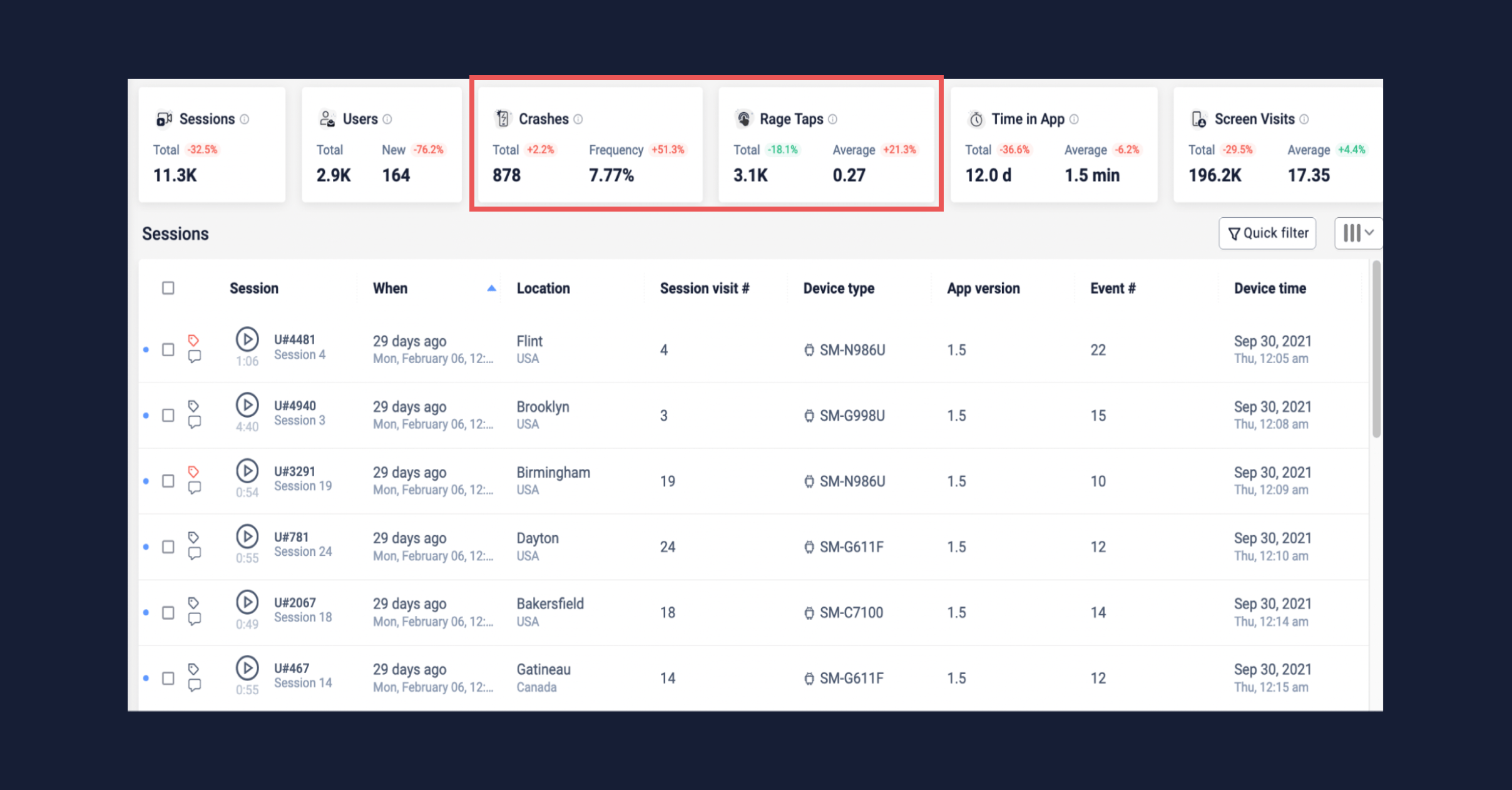This screenshot has height=790, width=1512.
Task: Sort by Device time column header
Action: tap(1270, 288)
